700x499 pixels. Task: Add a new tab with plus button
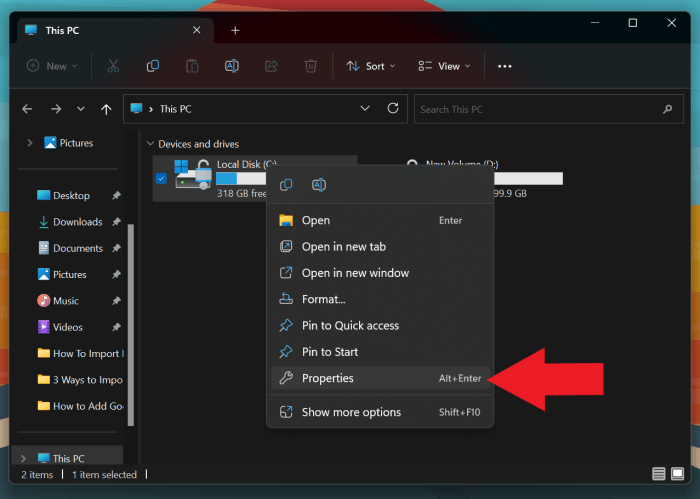point(235,30)
